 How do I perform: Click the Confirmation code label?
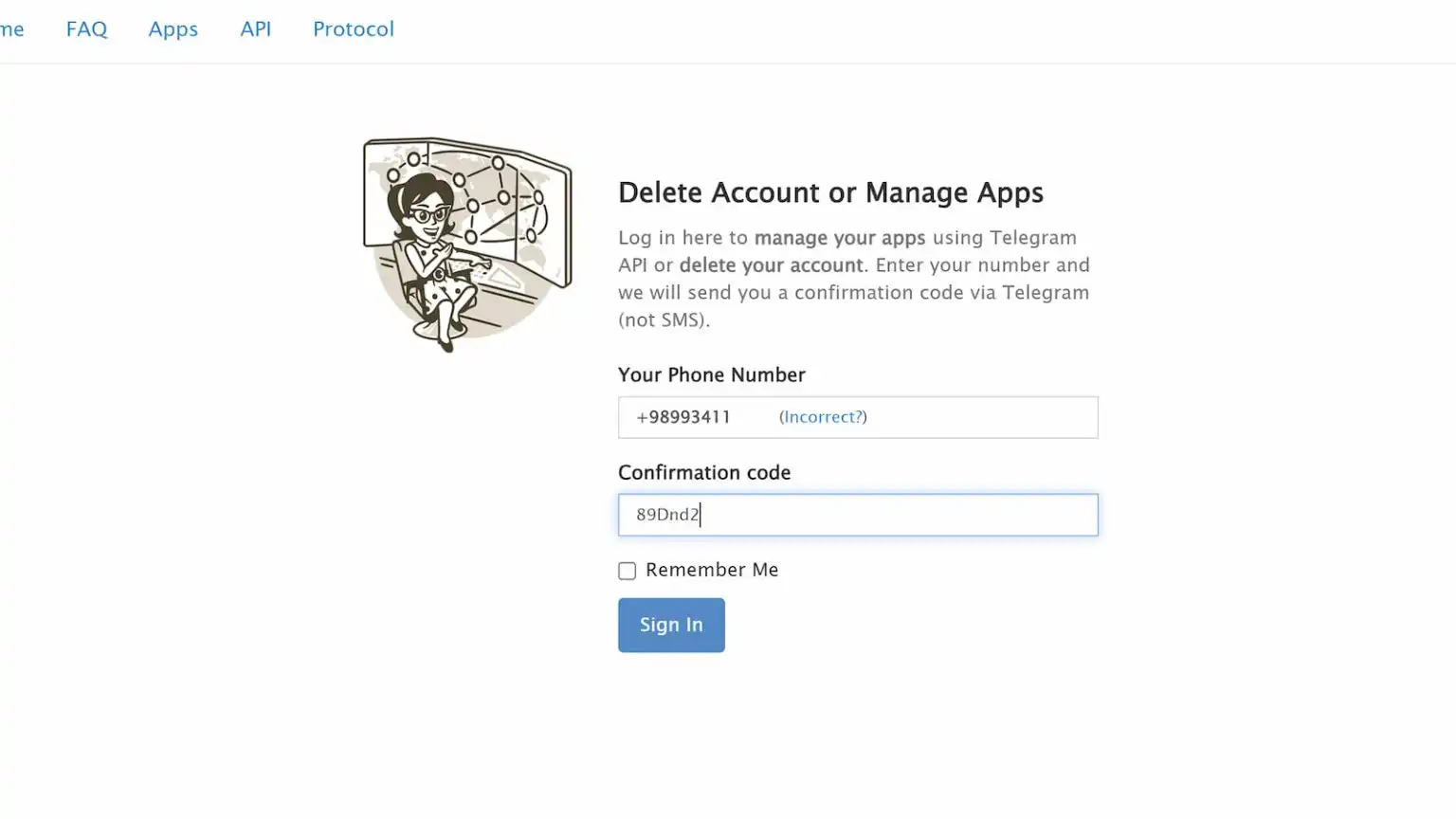[x=704, y=472]
